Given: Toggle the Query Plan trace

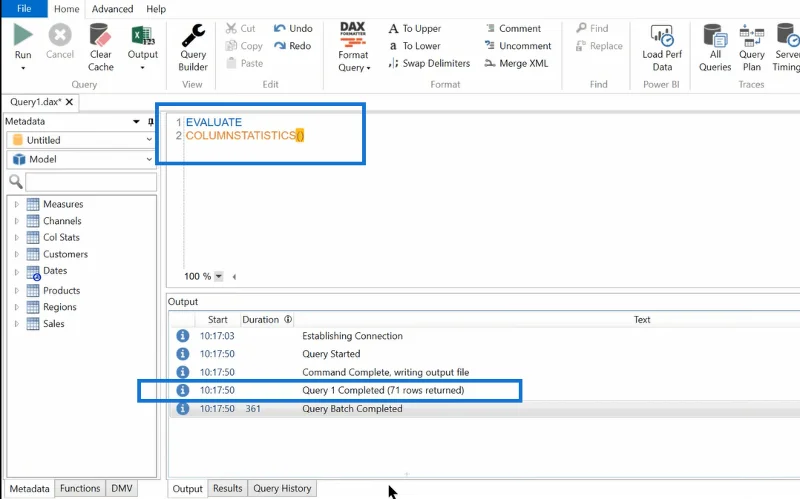Looking at the screenshot, I should [752, 47].
